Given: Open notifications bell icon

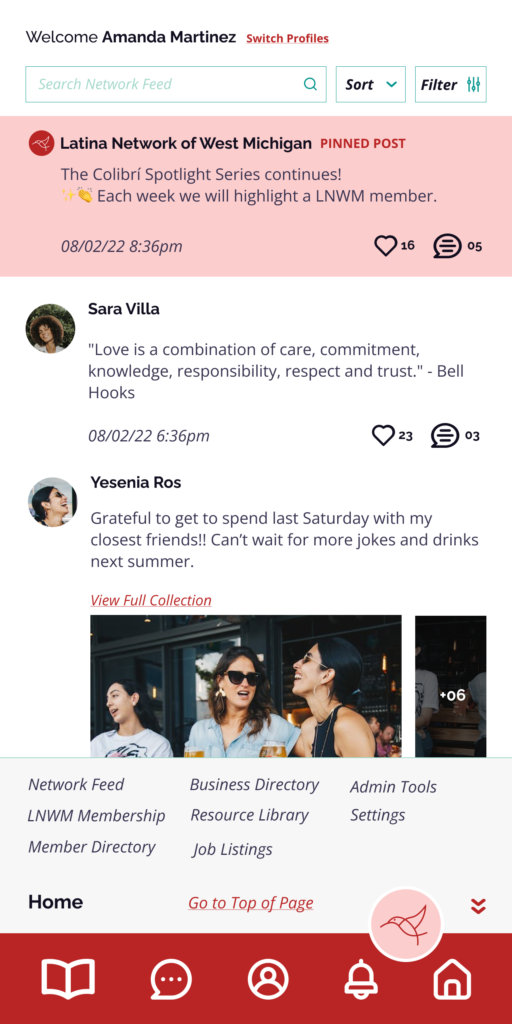Looking at the screenshot, I should [x=361, y=980].
